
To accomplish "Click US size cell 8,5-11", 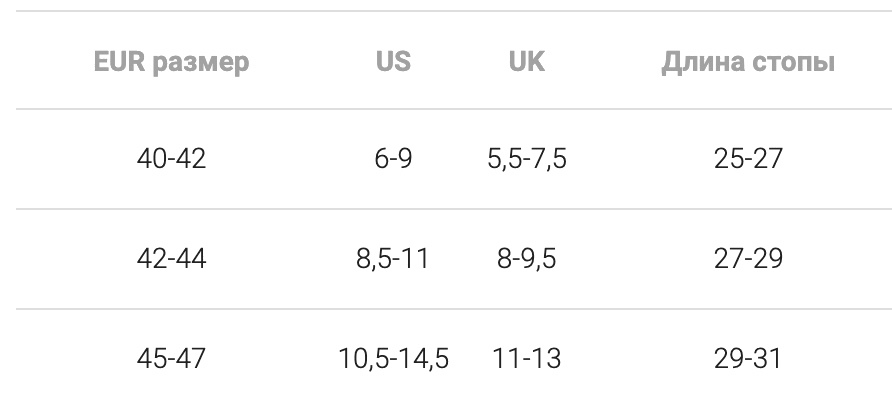I will click(x=393, y=259).
